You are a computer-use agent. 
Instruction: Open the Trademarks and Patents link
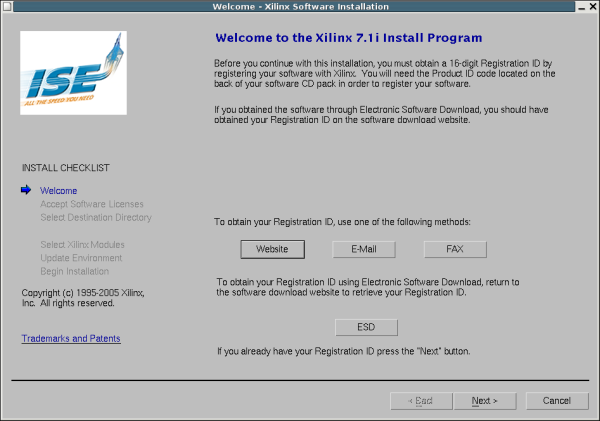[x=71, y=338]
